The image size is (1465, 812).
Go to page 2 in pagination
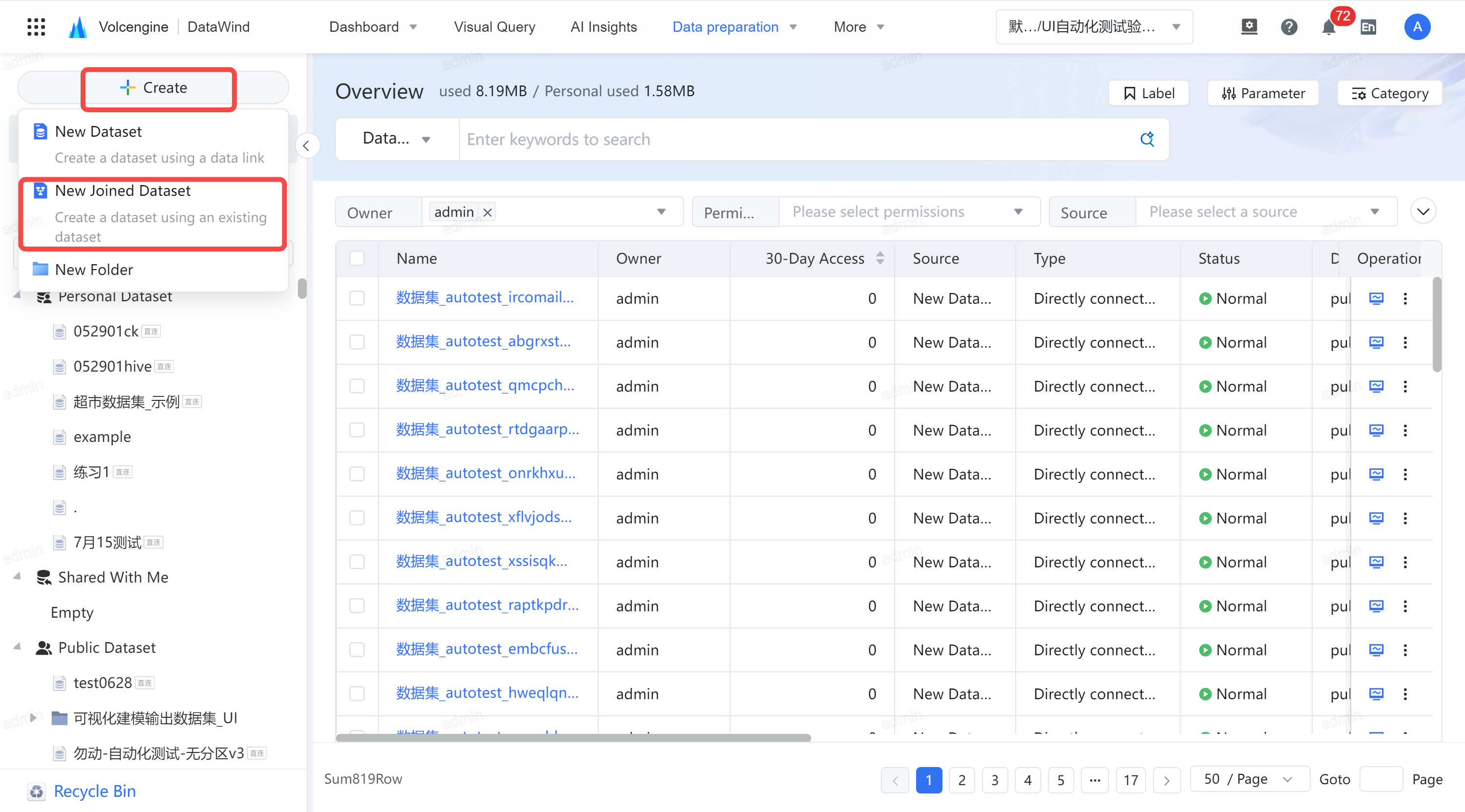(962, 780)
